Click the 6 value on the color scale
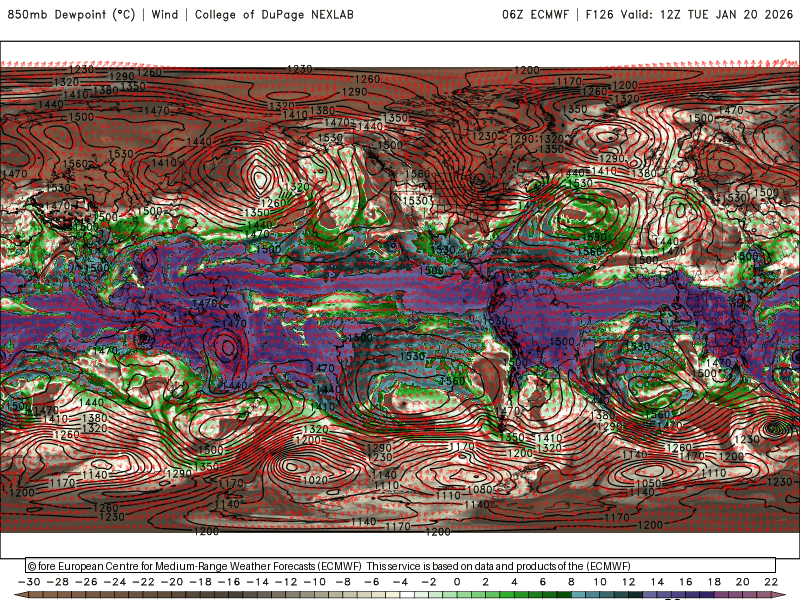Screen dimensions: 800x600 tap(542, 582)
